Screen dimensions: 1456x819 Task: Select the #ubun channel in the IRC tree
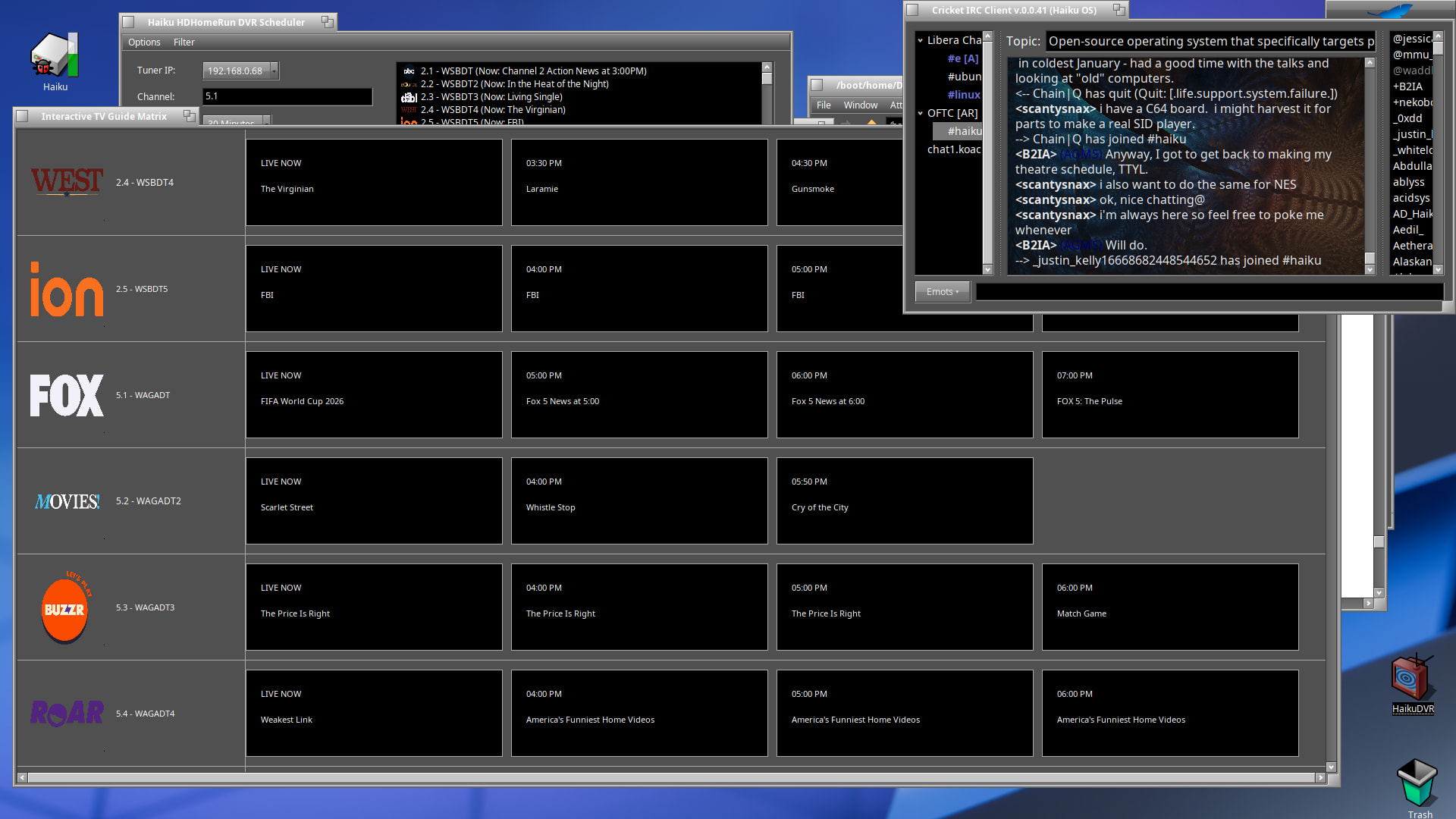964,77
